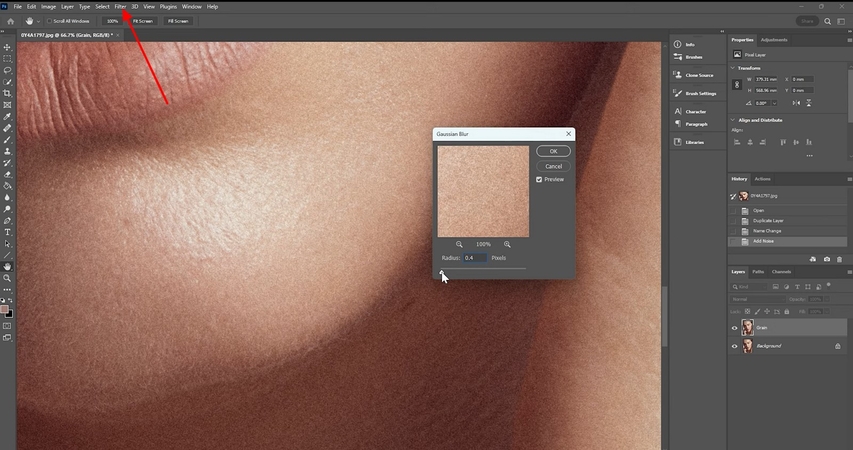Image resolution: width=853 pixels, height=450 pixels.
Task: Collapse the Transform section
Action: click(x=733, y=68)
